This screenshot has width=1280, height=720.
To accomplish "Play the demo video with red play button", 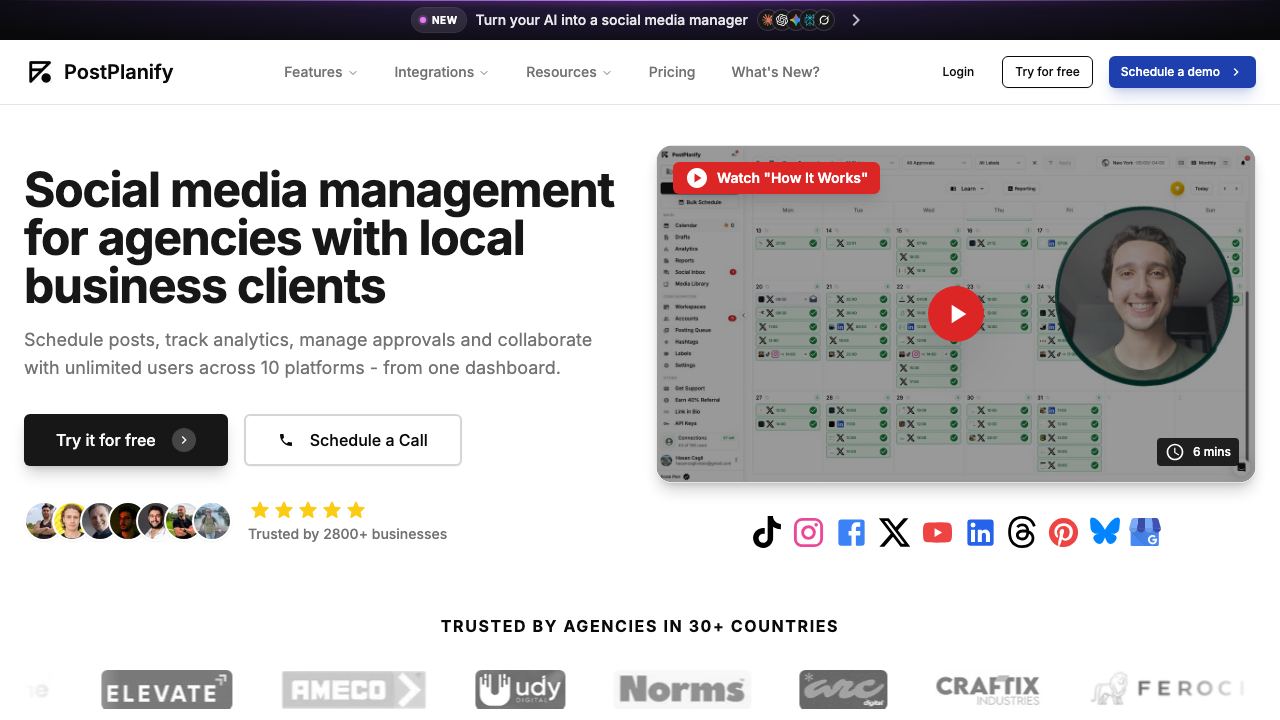I will click(x=956, y=314).
